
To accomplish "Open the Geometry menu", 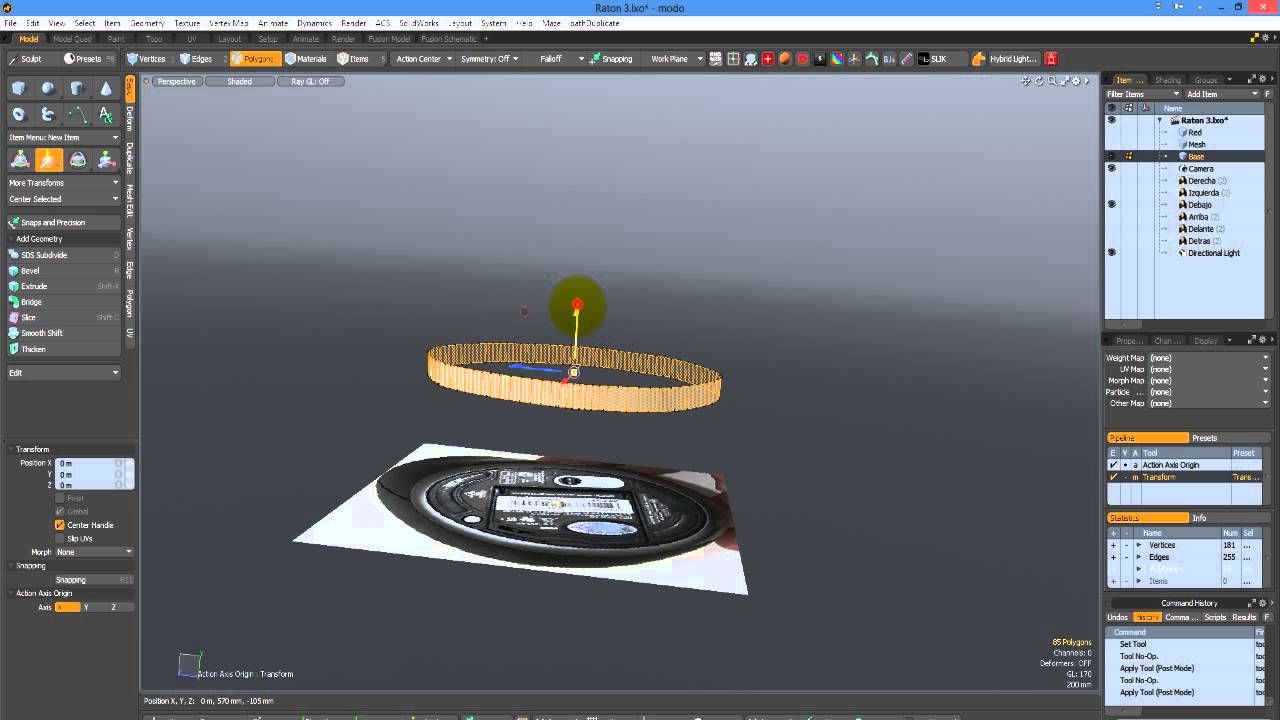I will (x=147, y=23).
